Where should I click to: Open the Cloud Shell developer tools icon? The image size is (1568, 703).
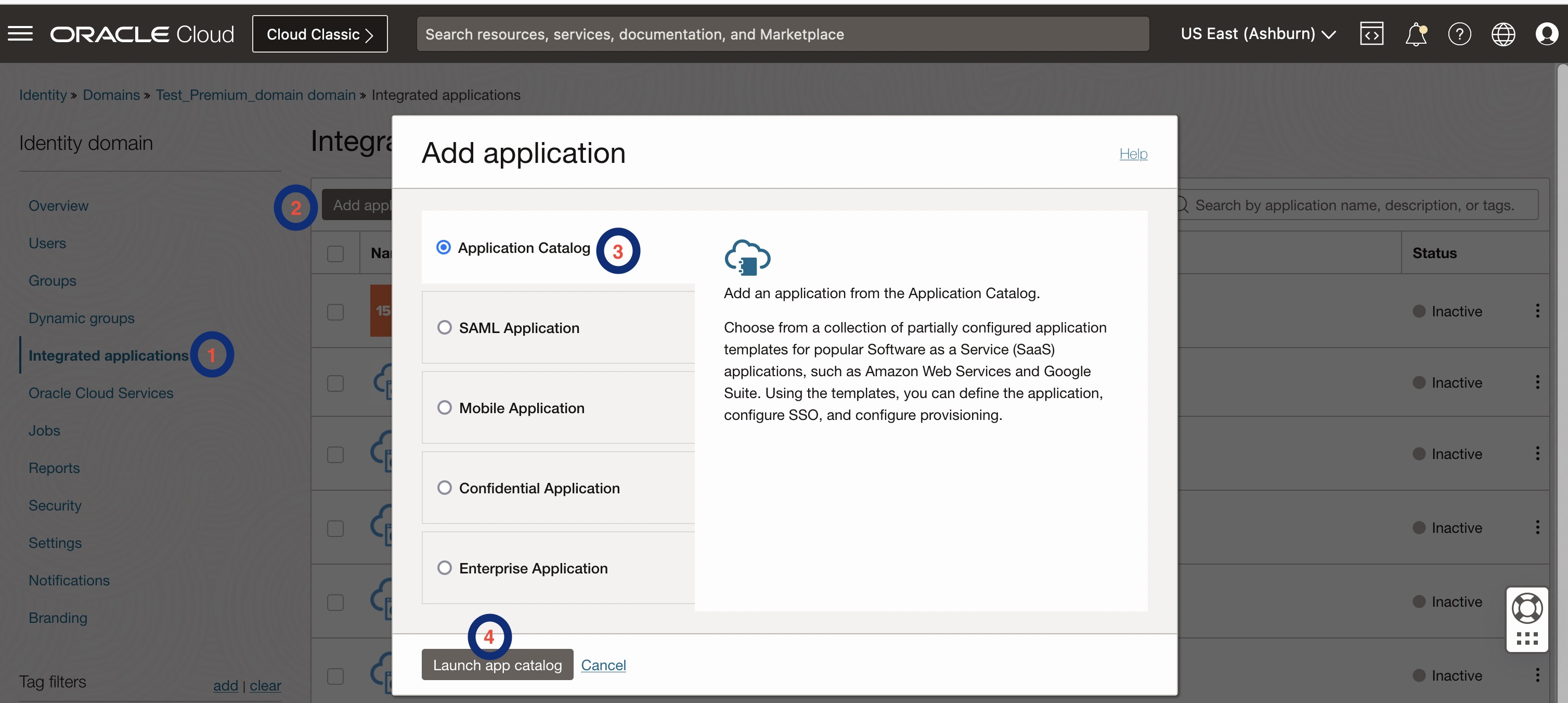[x=1371, y=34]
